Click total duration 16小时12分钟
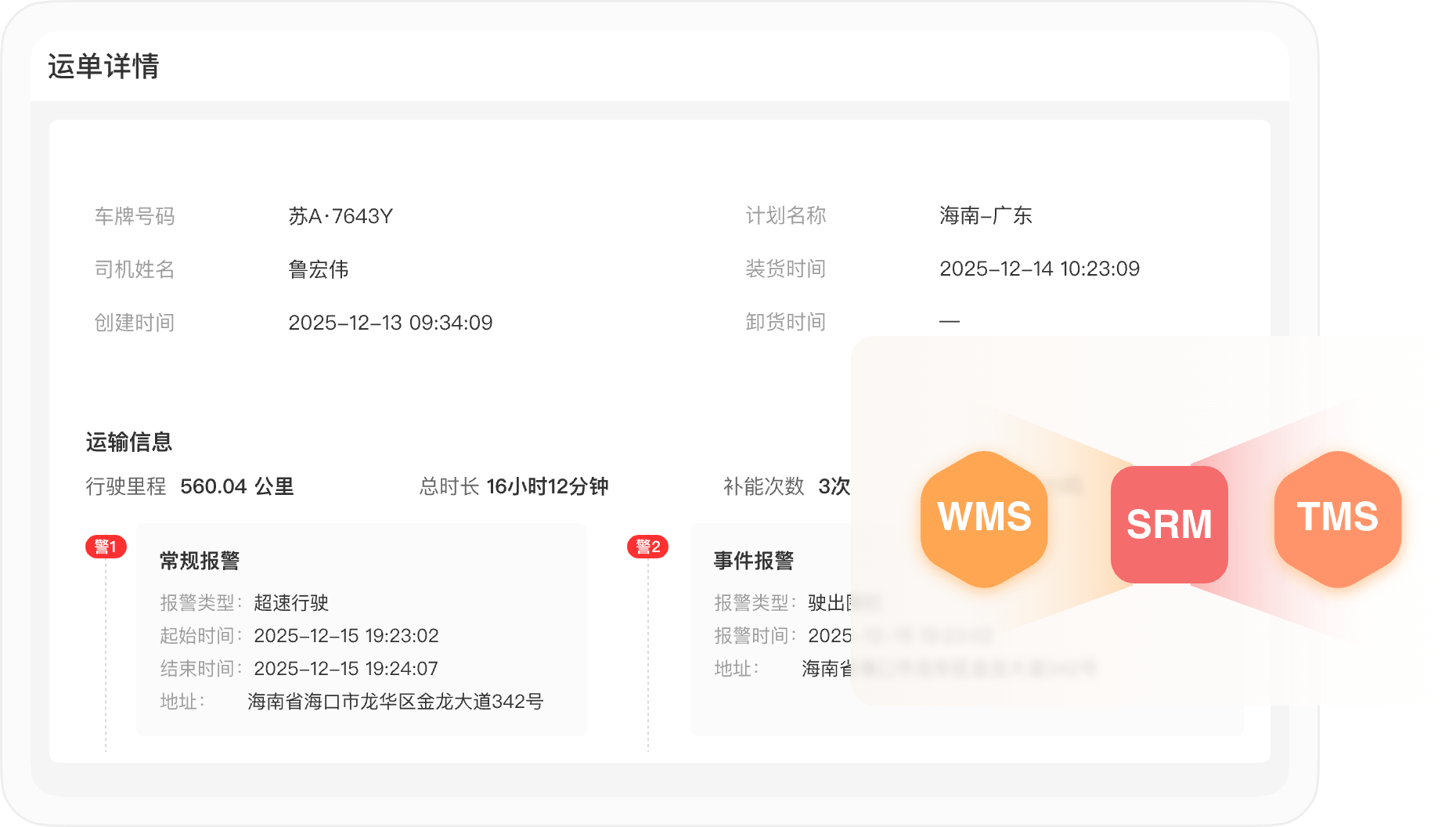The width and height of the screenshot is (1456, 827). pos(547,486)
